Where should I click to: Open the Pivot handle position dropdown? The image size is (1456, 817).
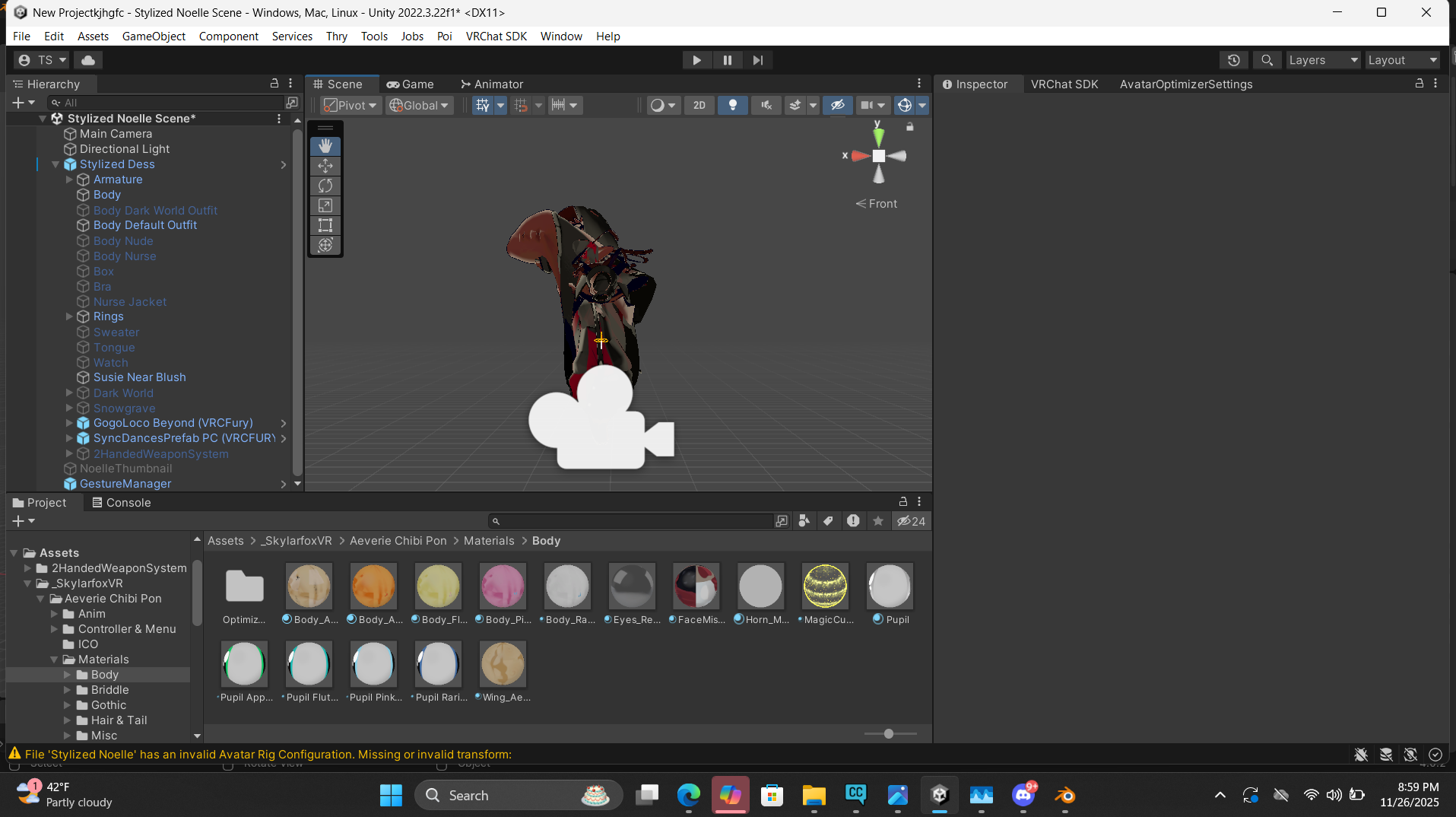(x=350, y=106)
